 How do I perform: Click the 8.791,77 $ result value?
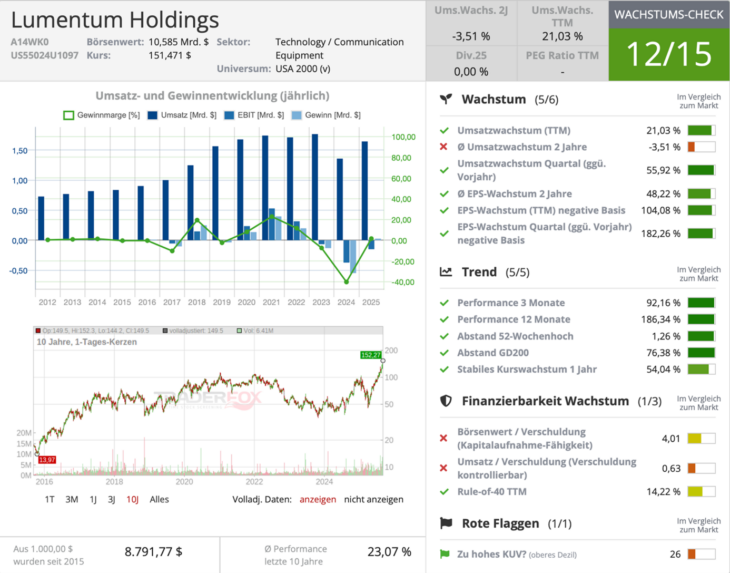pyautogui.click(x=153, y=552)
